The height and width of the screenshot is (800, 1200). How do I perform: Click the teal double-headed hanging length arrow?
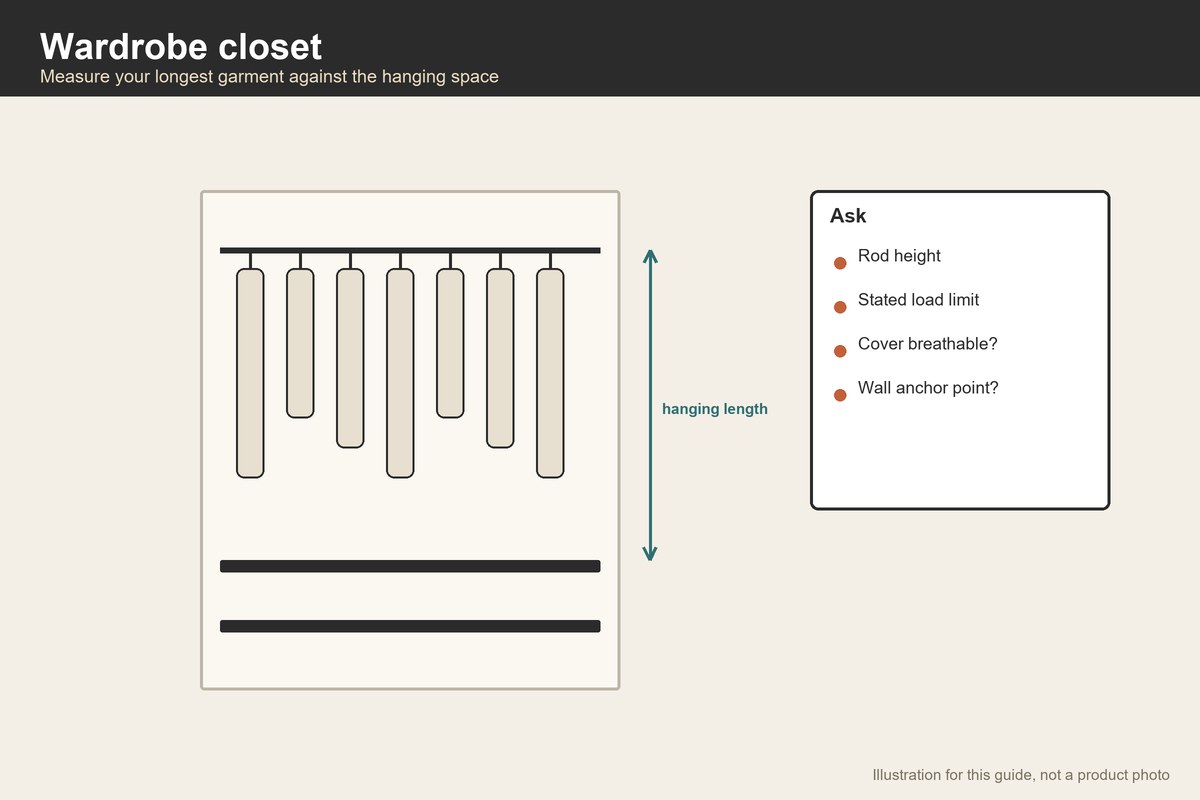tap(650, 405)
